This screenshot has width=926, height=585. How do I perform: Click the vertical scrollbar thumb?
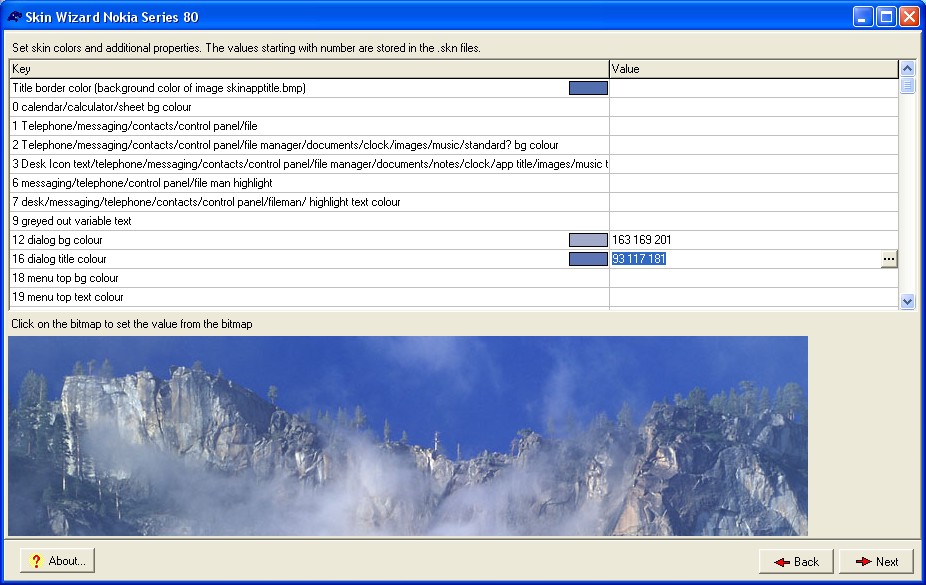pos(907,86)
